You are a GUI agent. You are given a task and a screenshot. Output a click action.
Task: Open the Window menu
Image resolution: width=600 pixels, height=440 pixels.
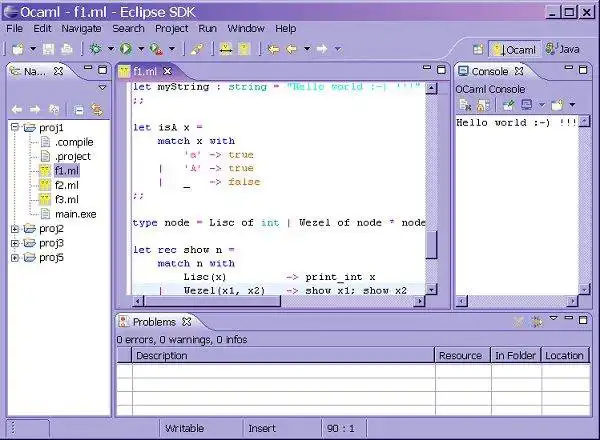click(246, 29)
